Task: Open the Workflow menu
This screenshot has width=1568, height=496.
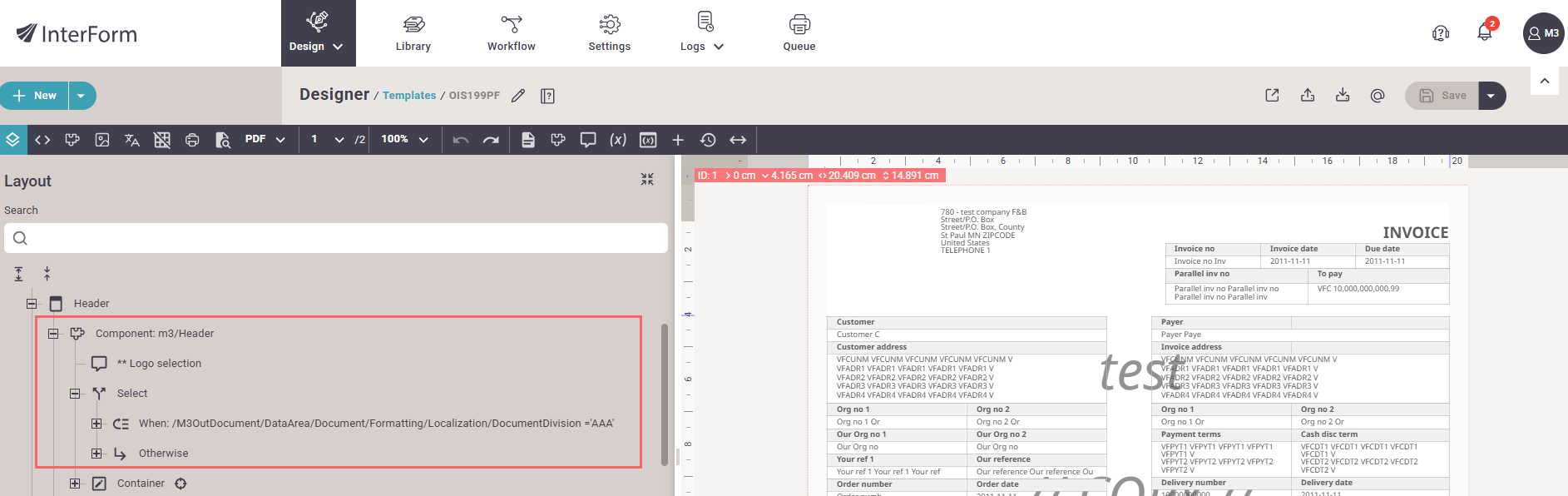Action: [x=512, y=33]
